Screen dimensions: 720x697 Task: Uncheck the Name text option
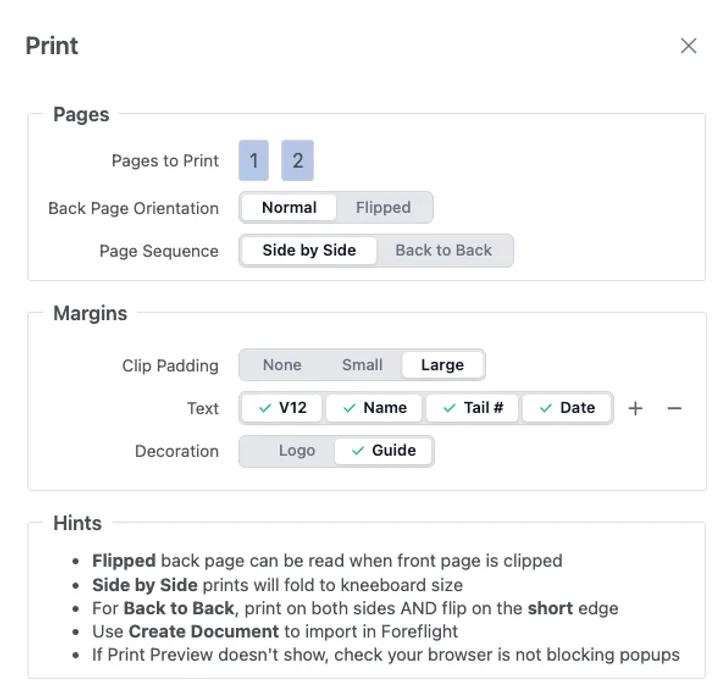click(374, 408)
